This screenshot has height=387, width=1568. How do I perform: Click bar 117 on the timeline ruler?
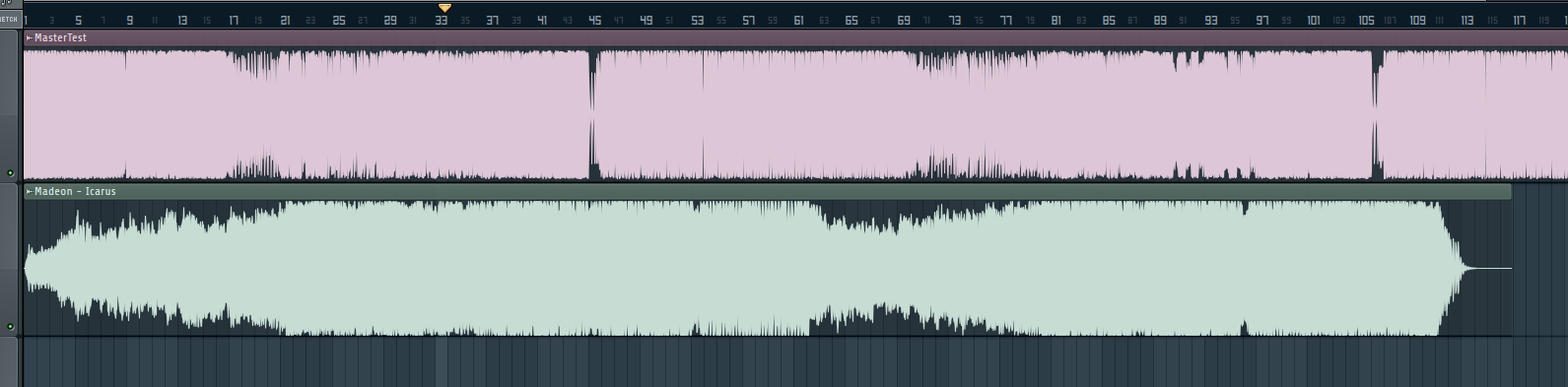coord(1520,20)
